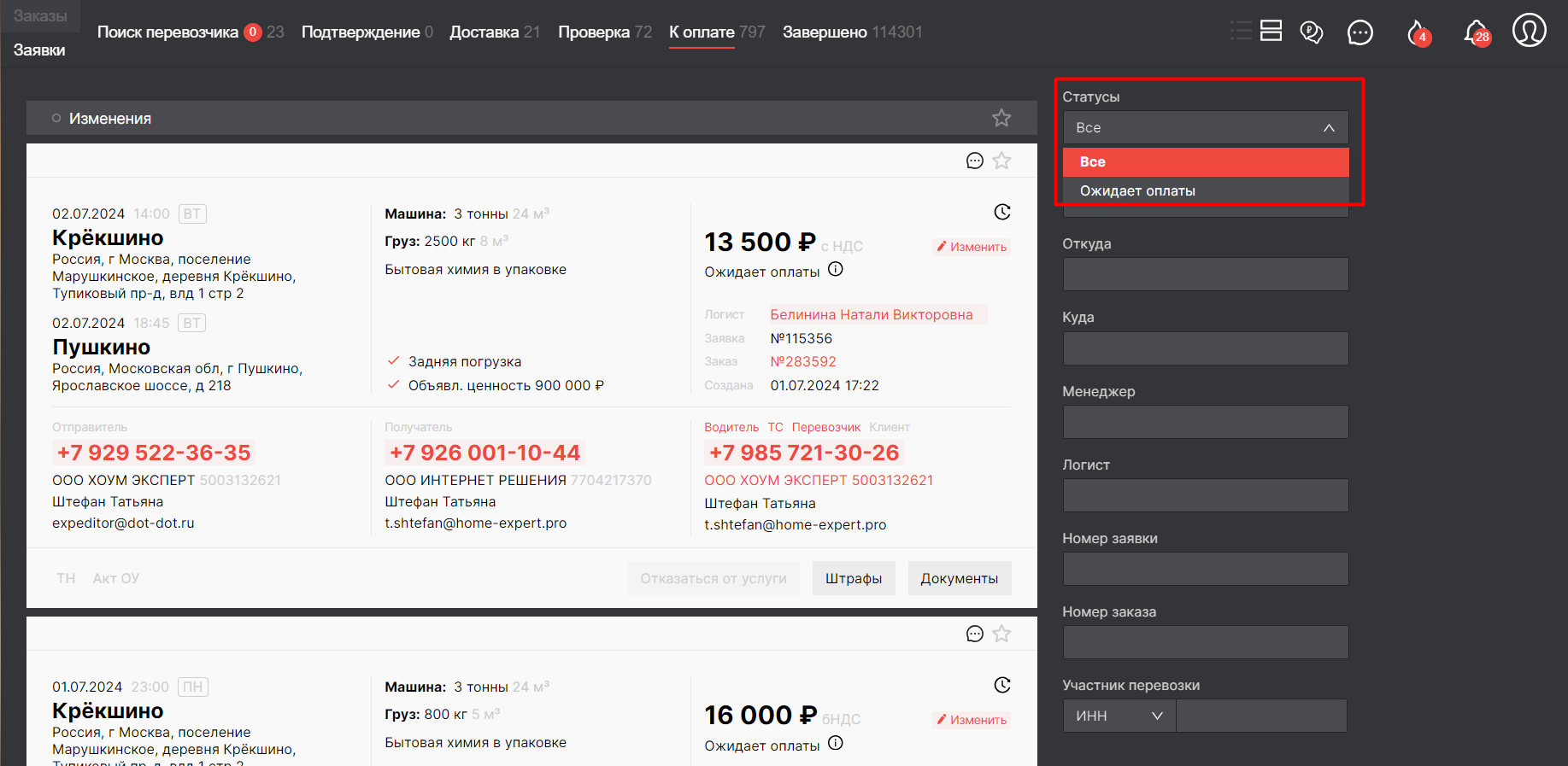Open the Поиск перевозчика tab
Image resolution: width=1568 pixels, height=766 pixels.
[x=167, y=32]
